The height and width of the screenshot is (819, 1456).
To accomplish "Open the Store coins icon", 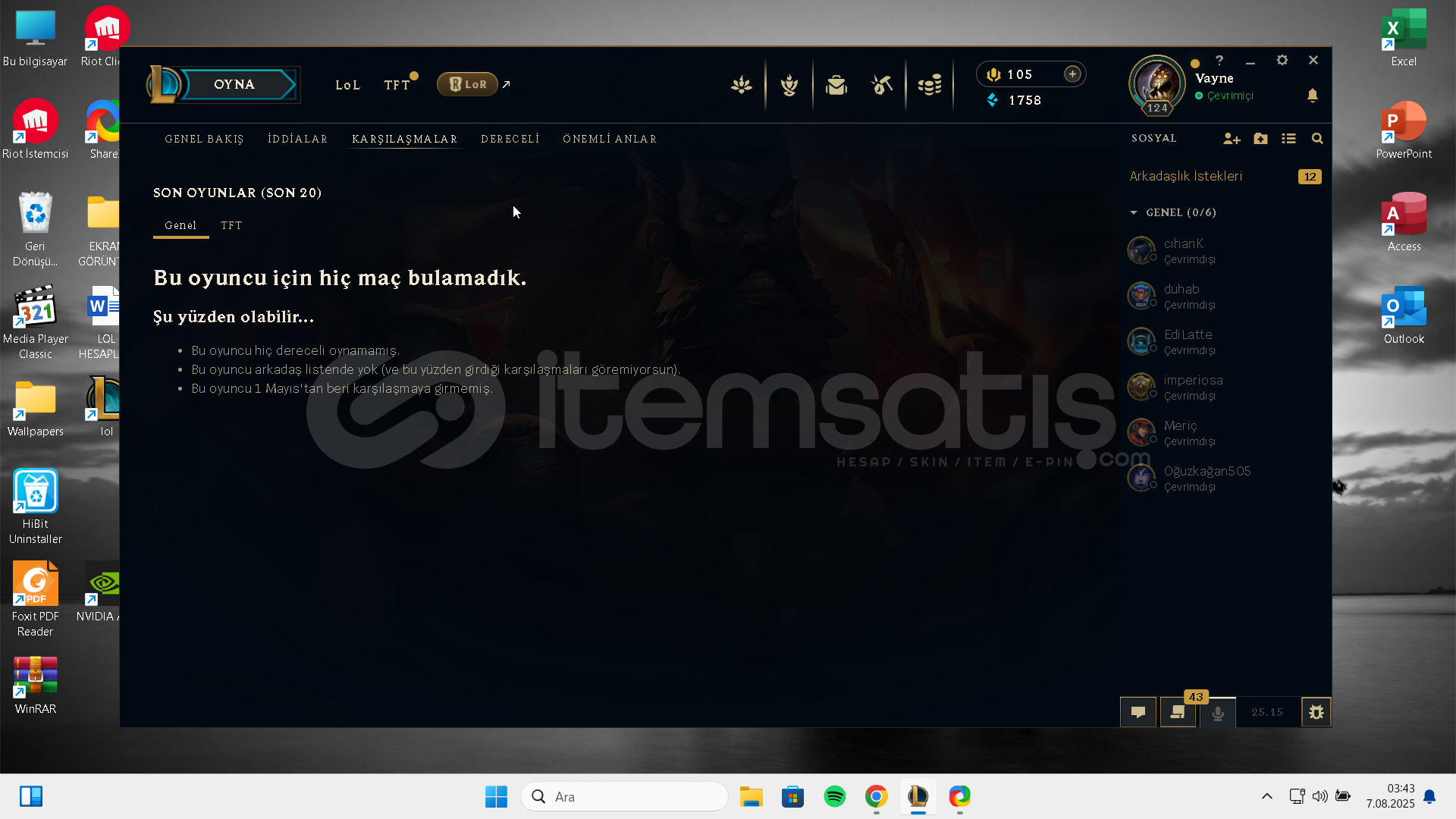I will 930,85.
